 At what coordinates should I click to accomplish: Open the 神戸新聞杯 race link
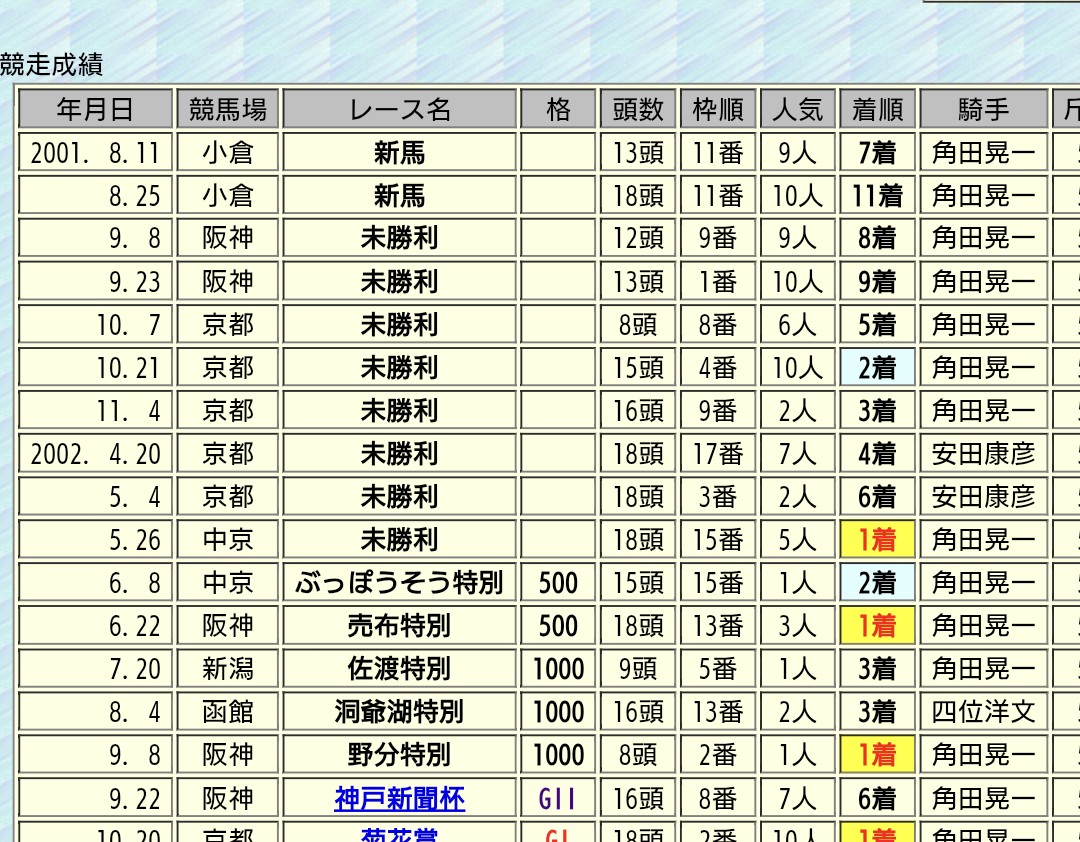tap(399, 799)
